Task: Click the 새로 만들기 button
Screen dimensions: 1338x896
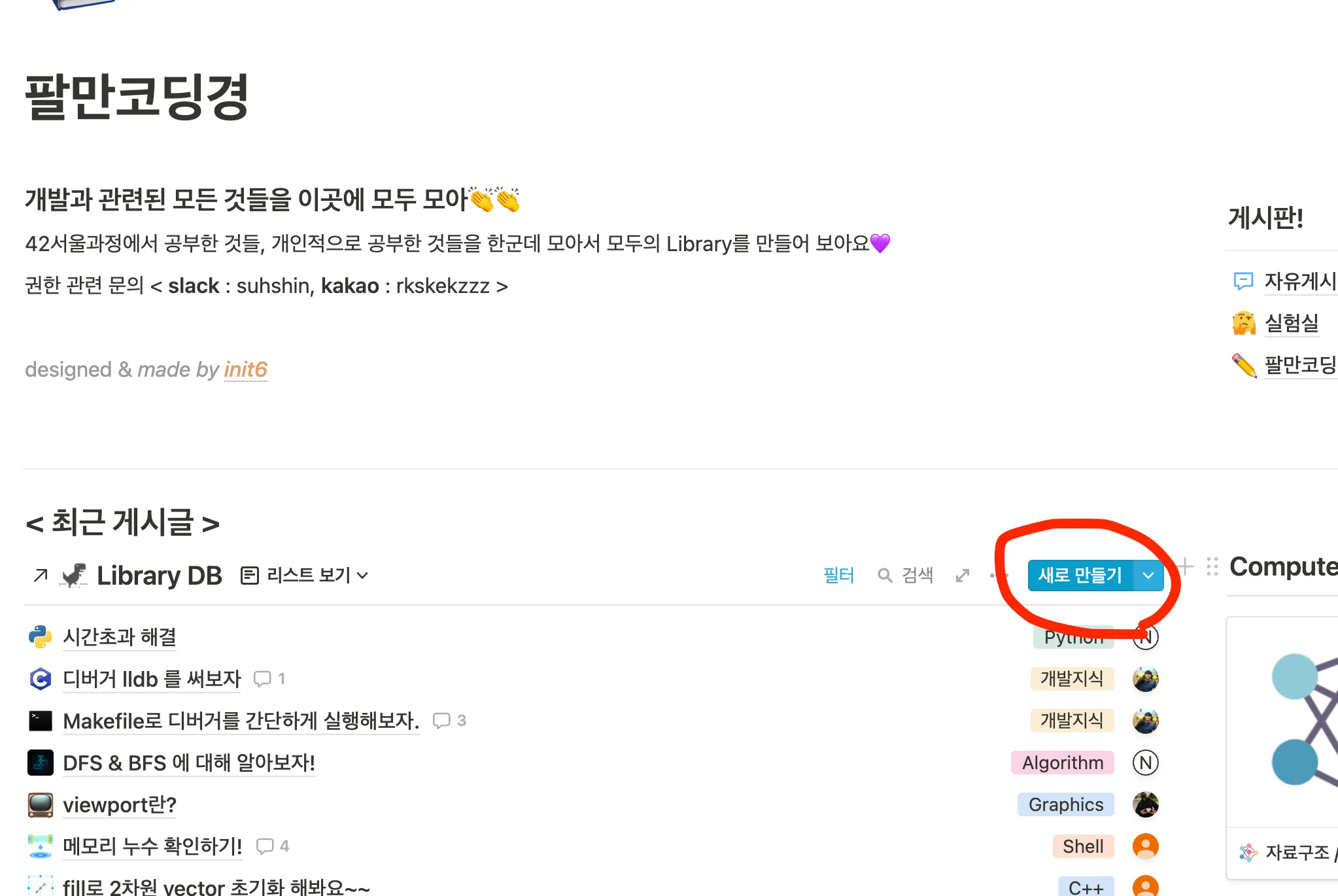Action: coord(1080,576)
